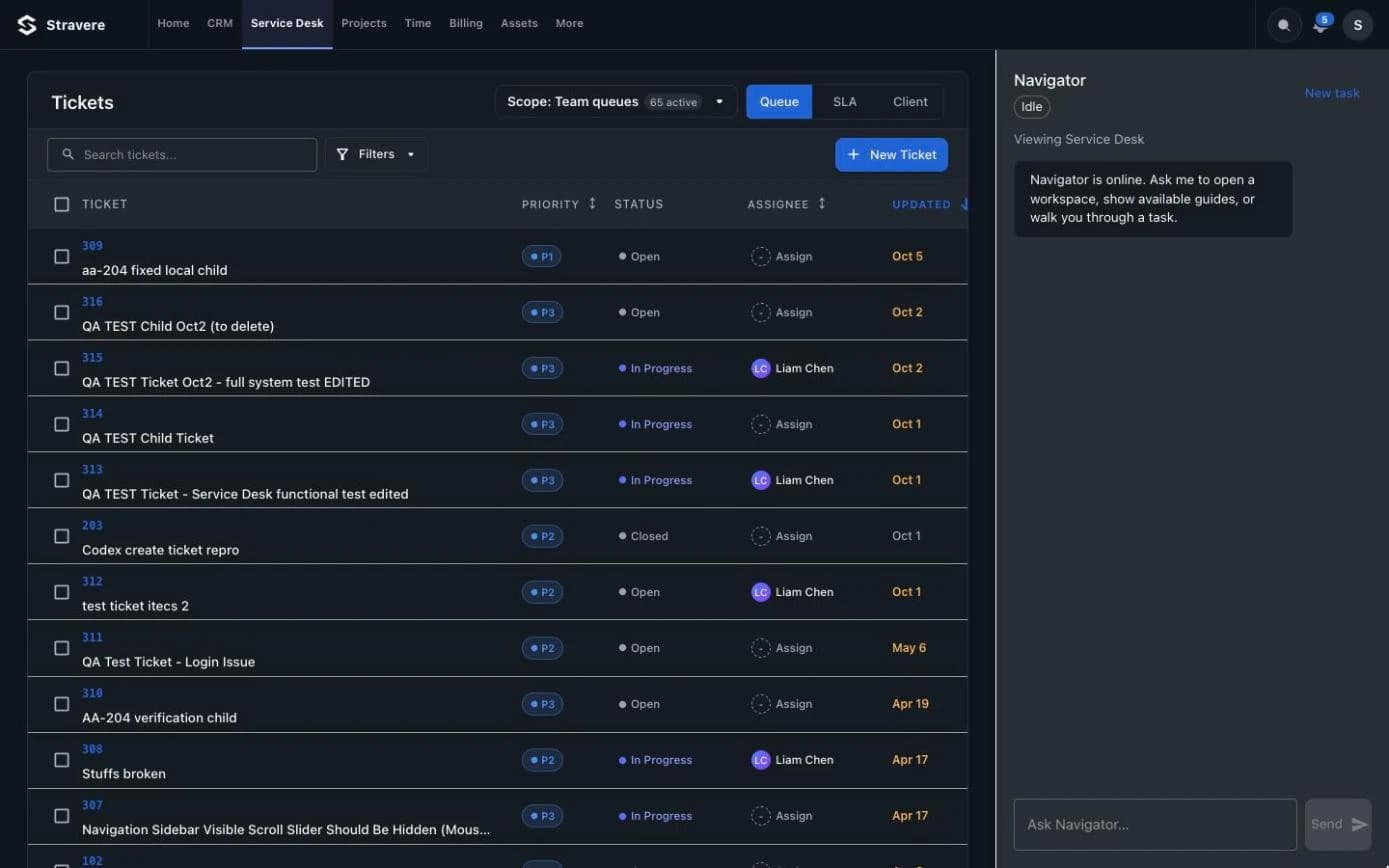Select the checkbox for ticket 309

pos(61,256)
